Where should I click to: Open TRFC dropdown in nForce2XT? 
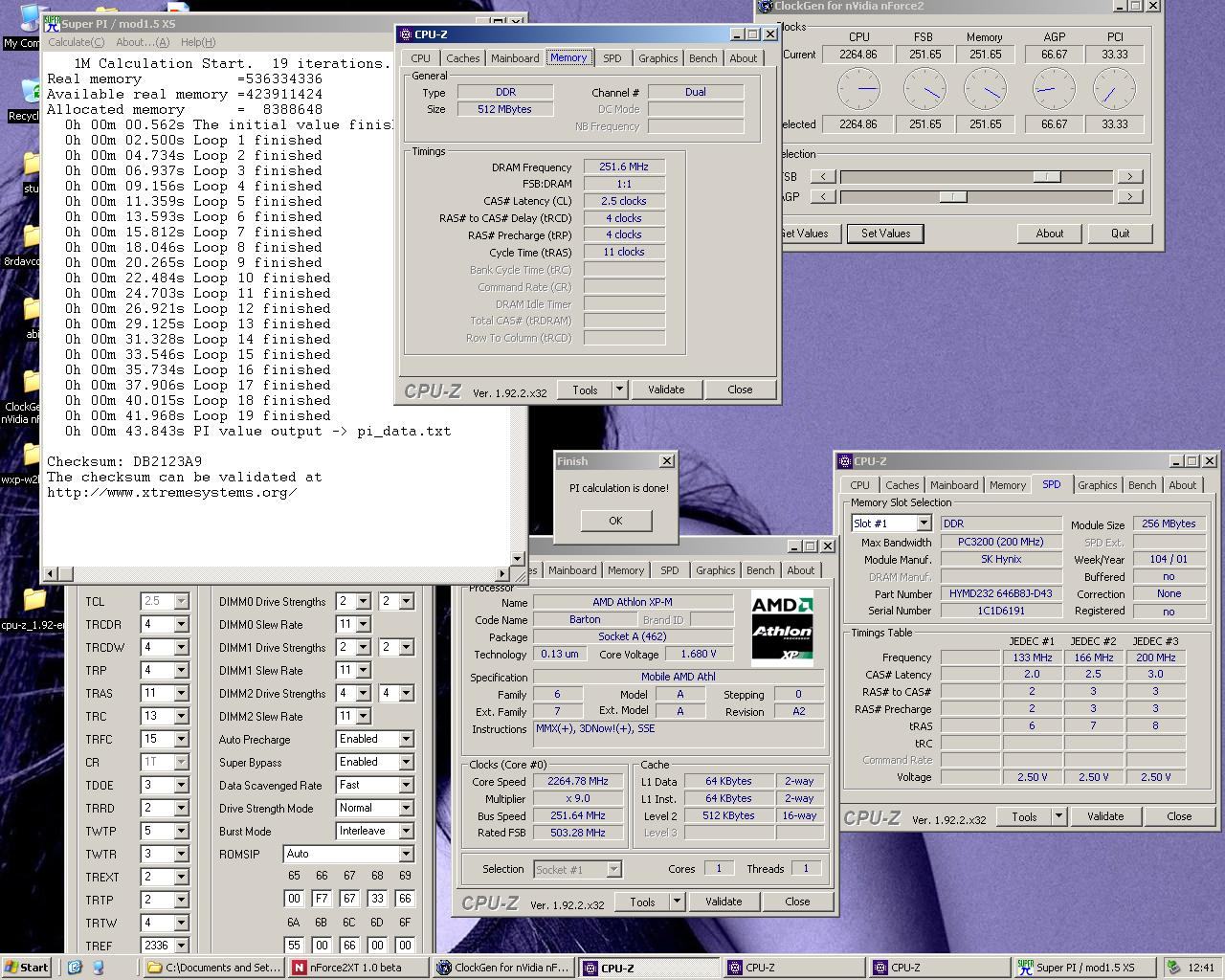[181, 739]
